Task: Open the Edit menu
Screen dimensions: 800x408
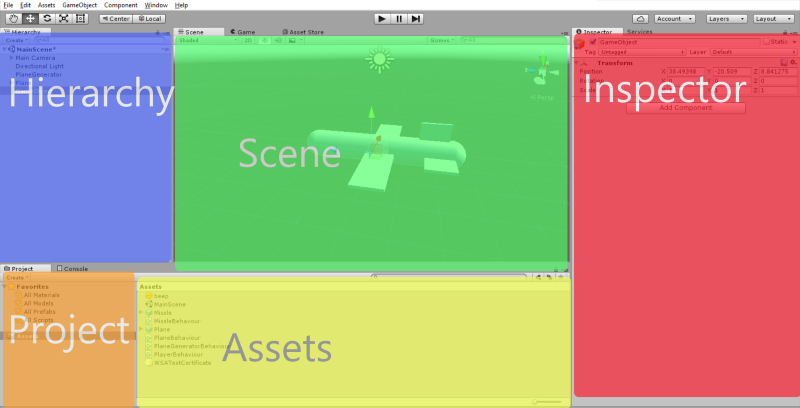Action: [26, 5]
